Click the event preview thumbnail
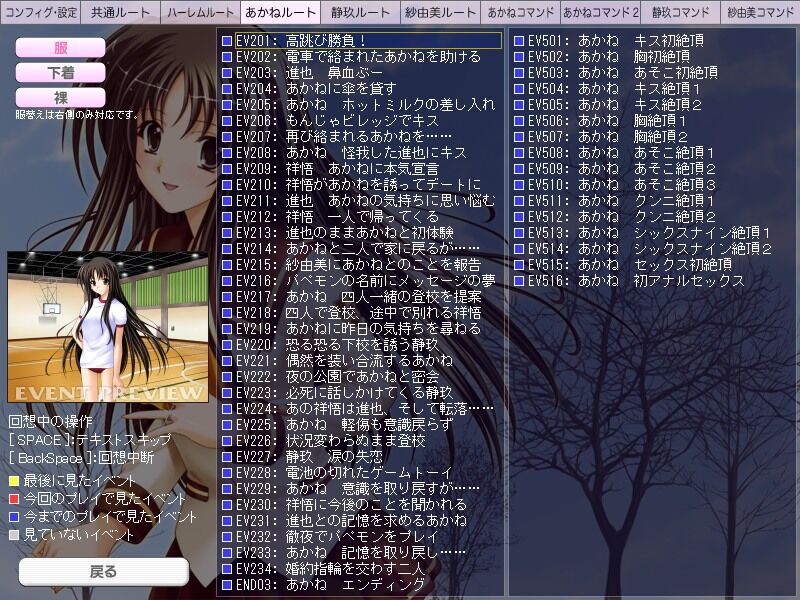 click(x=108, y=327)
